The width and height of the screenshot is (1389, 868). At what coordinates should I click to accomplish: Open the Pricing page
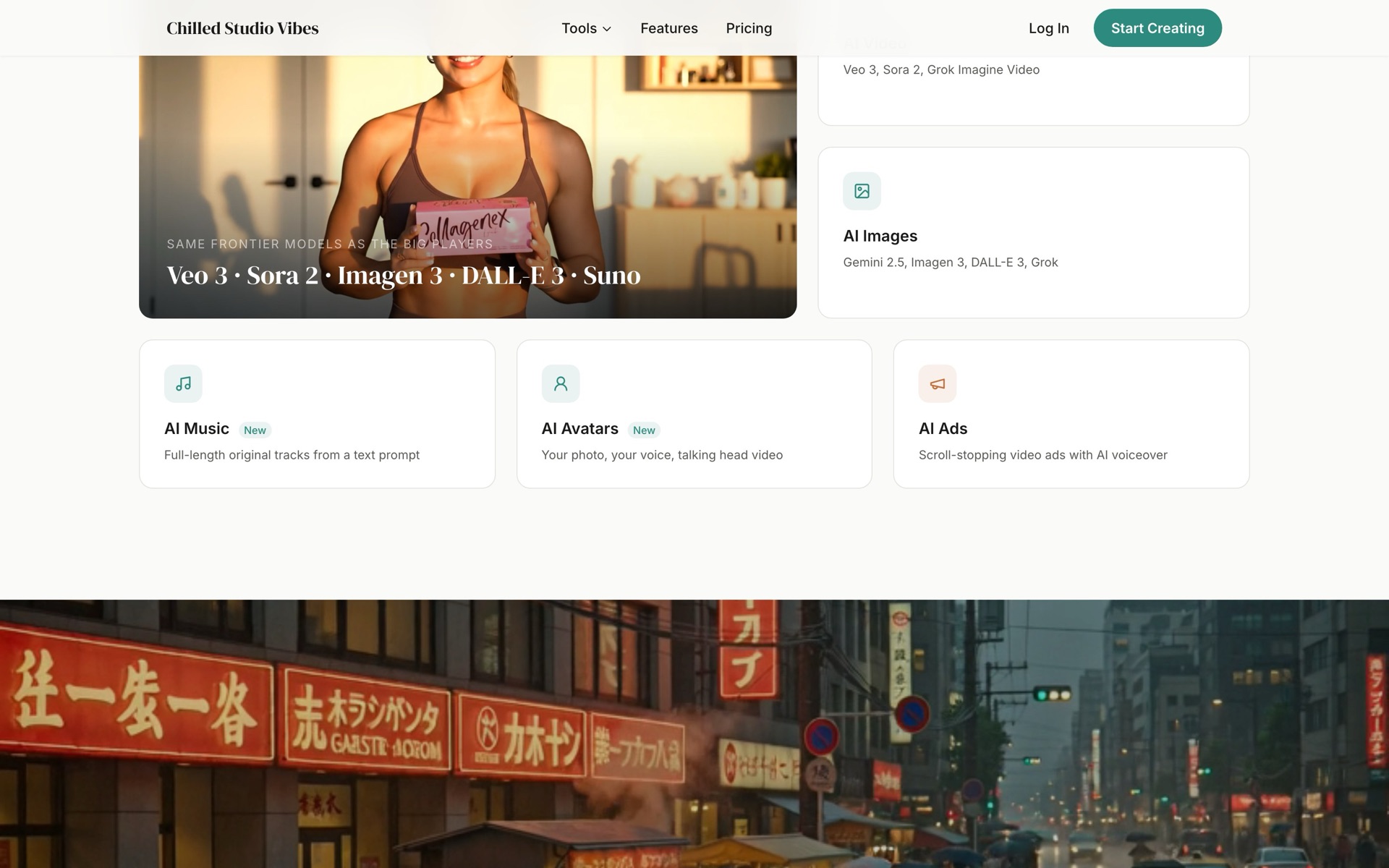(x=749, y=28)
